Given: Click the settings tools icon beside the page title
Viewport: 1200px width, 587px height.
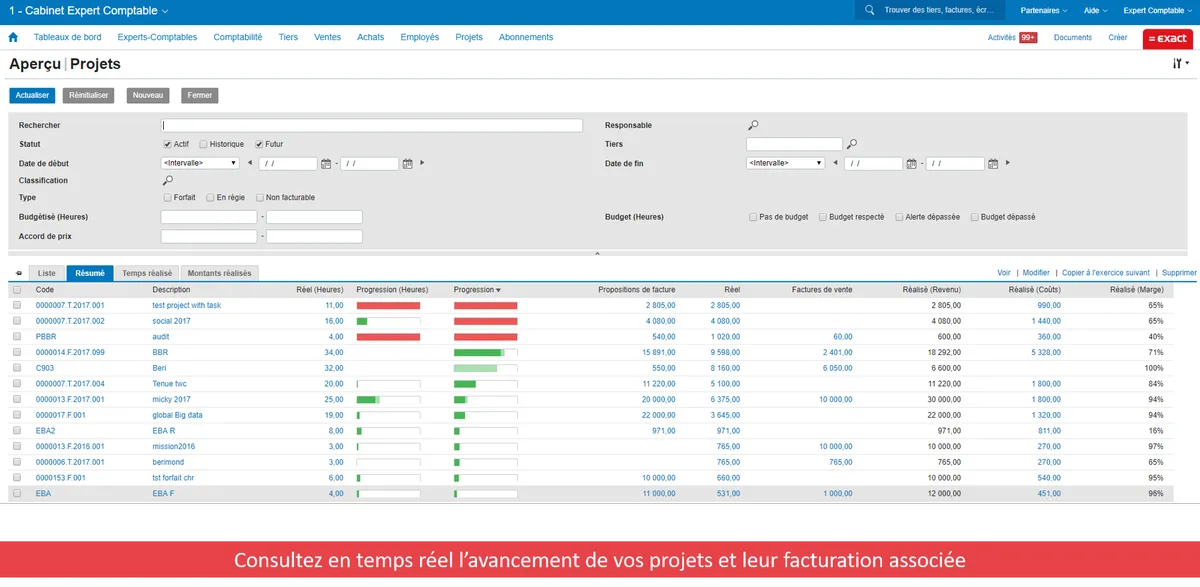Looking at the screenshot, I should 1178,64.
